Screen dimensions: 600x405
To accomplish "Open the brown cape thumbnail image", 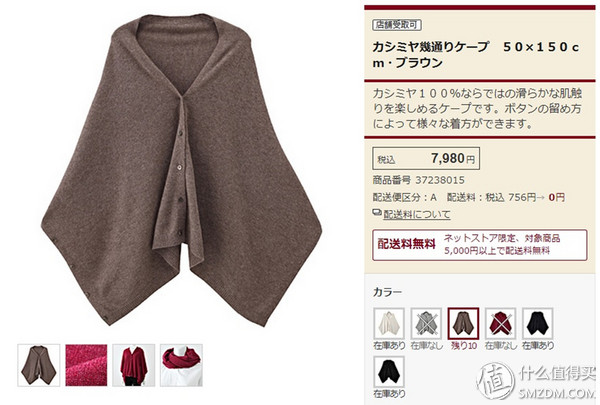I will click(x=39, y=365).
